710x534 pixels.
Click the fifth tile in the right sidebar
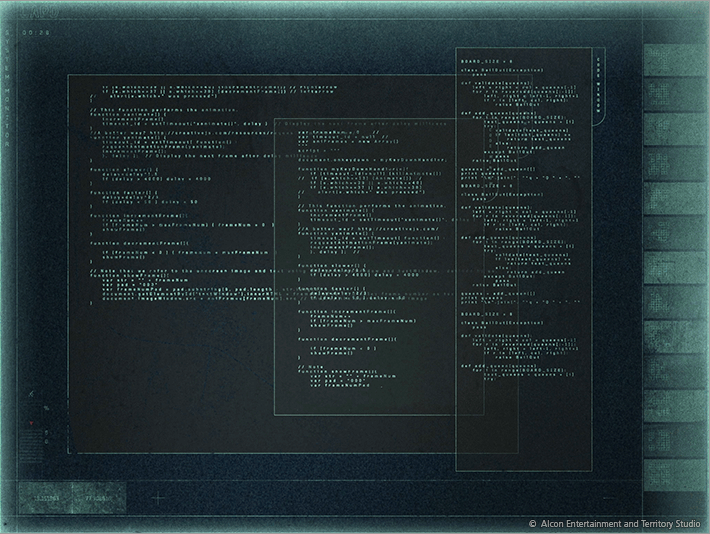coord(676,198)
